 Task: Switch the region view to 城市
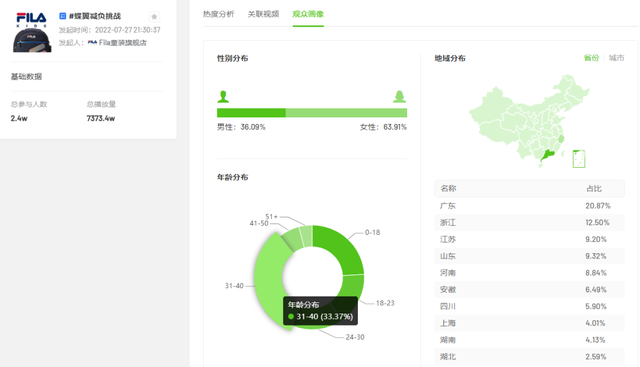click(x=616, y=58)
